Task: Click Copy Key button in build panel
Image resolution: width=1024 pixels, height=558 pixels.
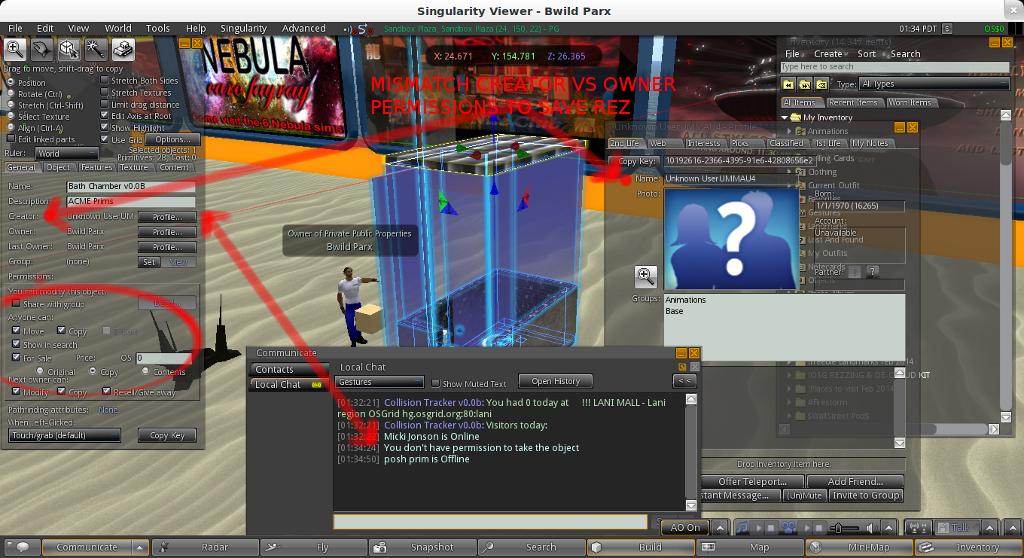Action: (167, 435)
